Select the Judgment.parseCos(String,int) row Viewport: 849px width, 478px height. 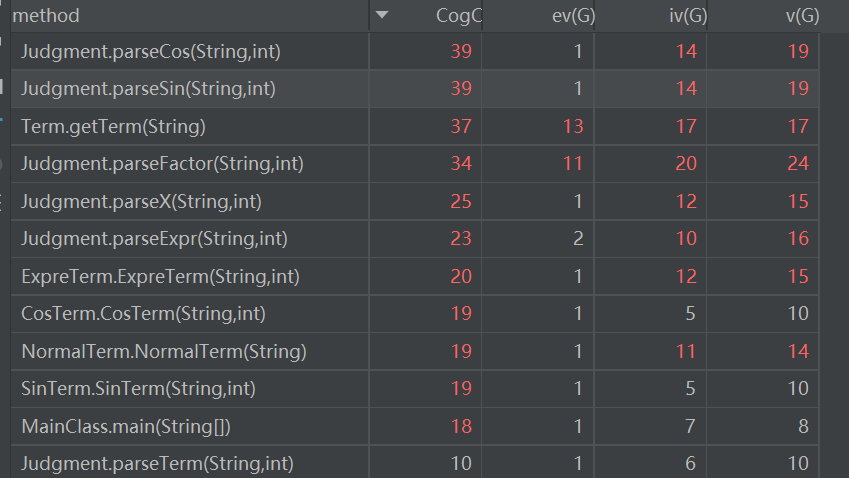[415, 51]
